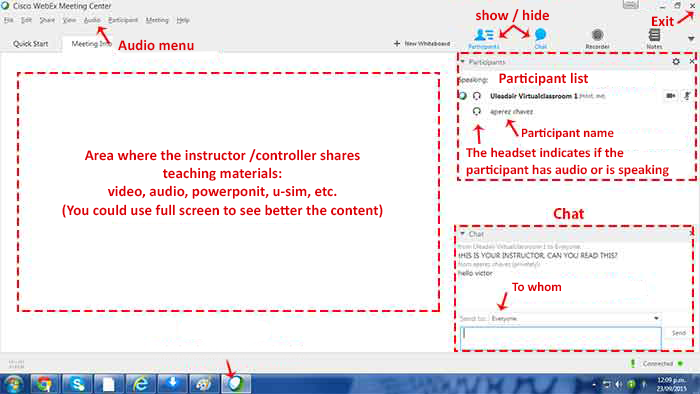Click the keyboard icon in title bar
The height and width of the screenshot is (394, 700).
coord(630,4)
